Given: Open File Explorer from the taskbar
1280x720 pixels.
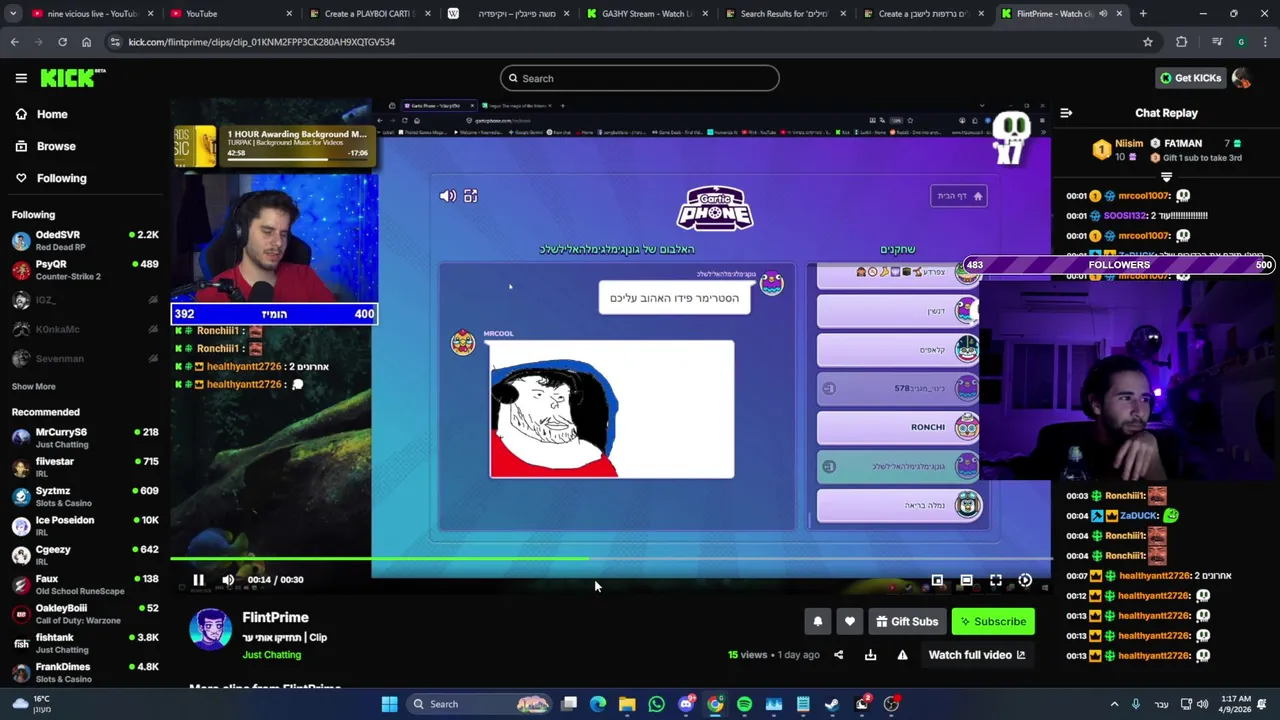Looking at the screenshot, I should (627, 704).
